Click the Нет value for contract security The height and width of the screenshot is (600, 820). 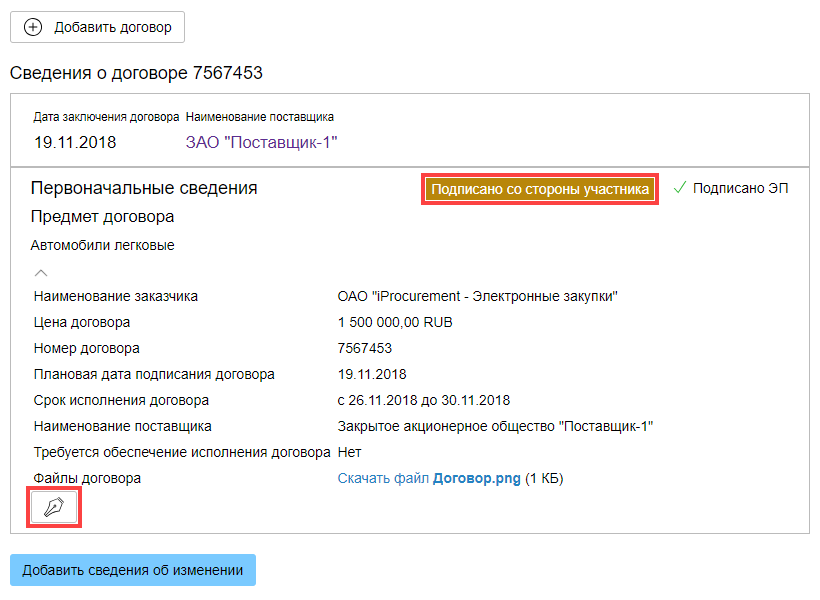click(350, 452)
